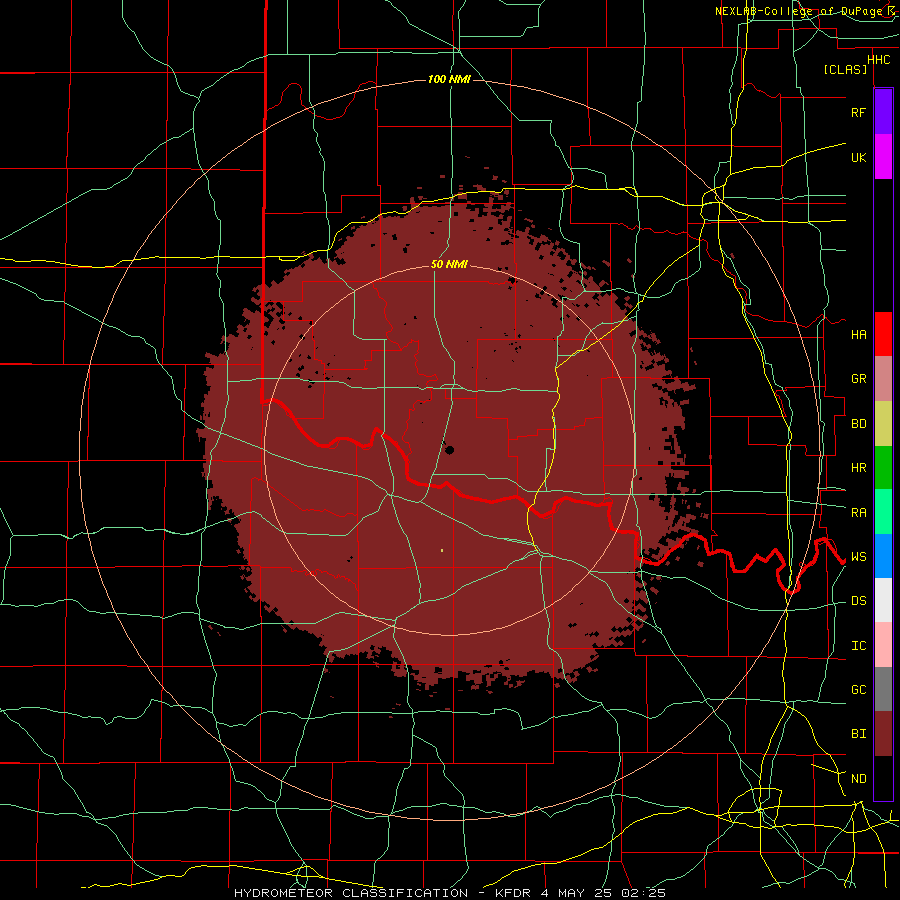The width and height of the screenshot is (900, 900).
Task: Click the ND legend label text
Action: coord(858,779)
